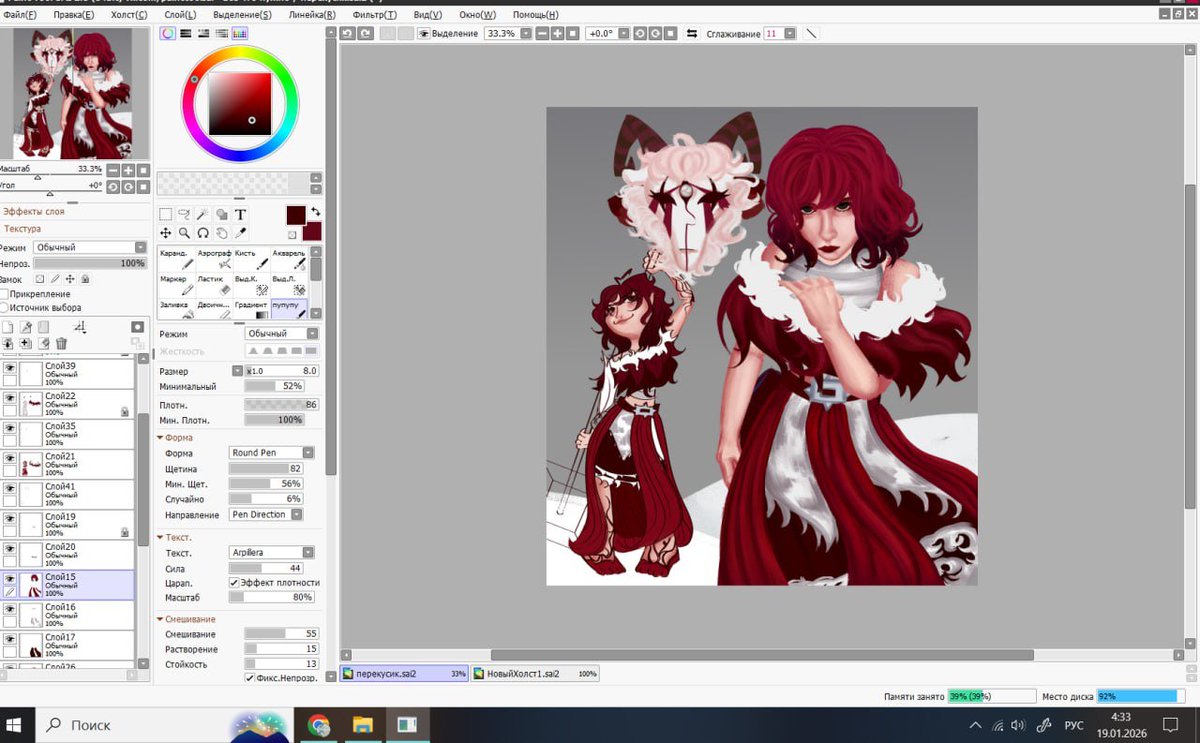
Task: Select the Move tool
Action: 166,233
